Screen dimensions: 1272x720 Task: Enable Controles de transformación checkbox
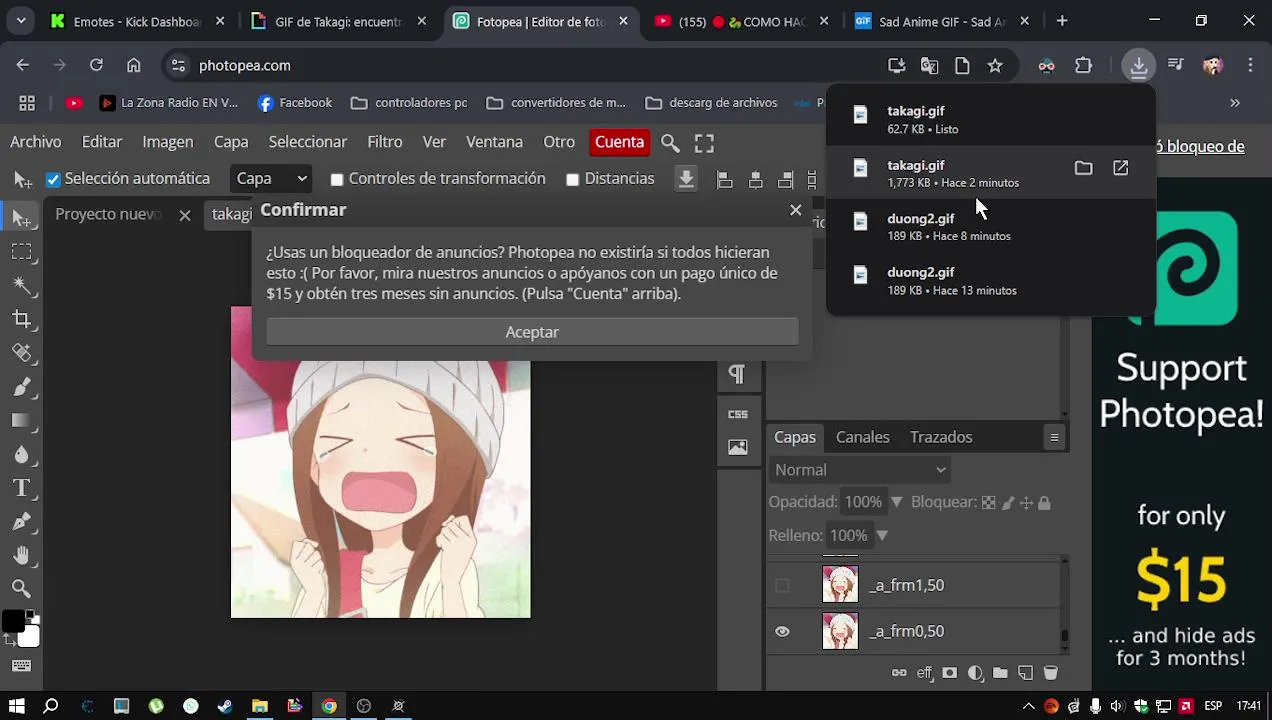(x=337, y=180)
